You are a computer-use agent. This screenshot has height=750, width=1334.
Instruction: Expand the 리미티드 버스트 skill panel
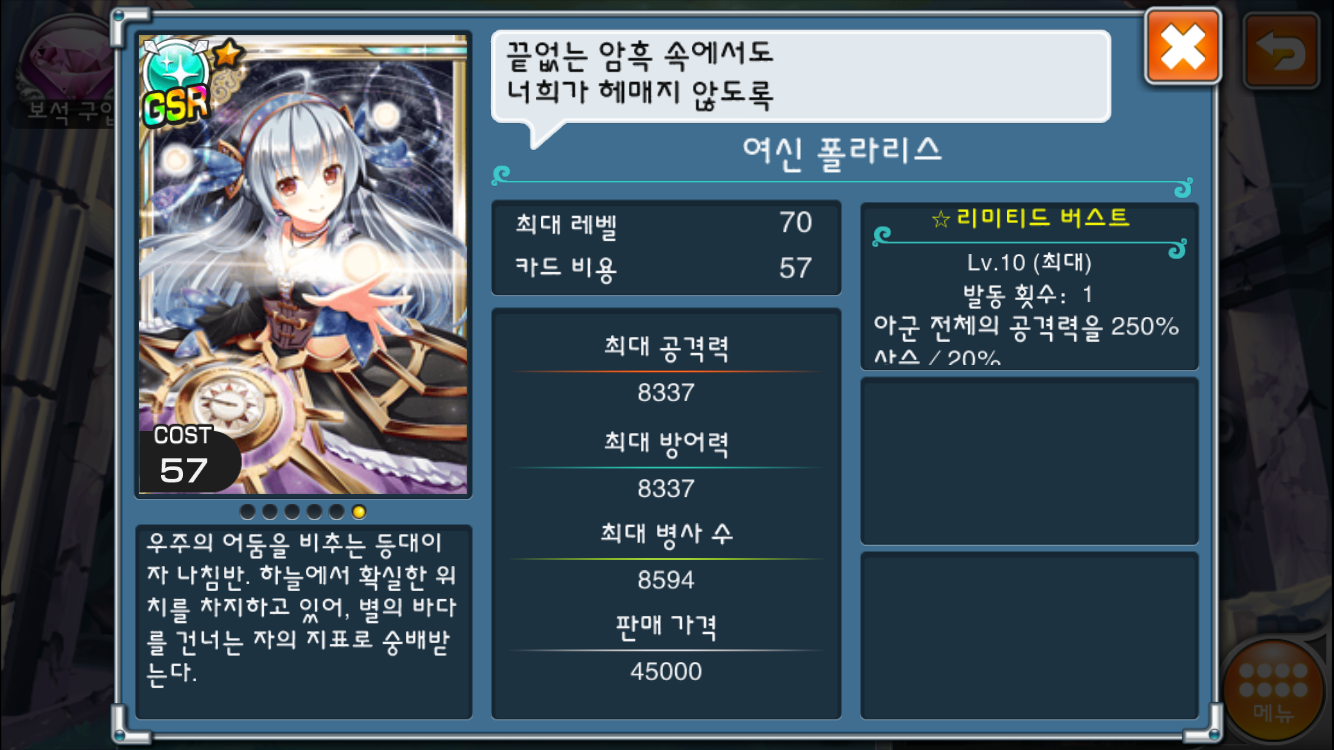(x=1029, y=286)
